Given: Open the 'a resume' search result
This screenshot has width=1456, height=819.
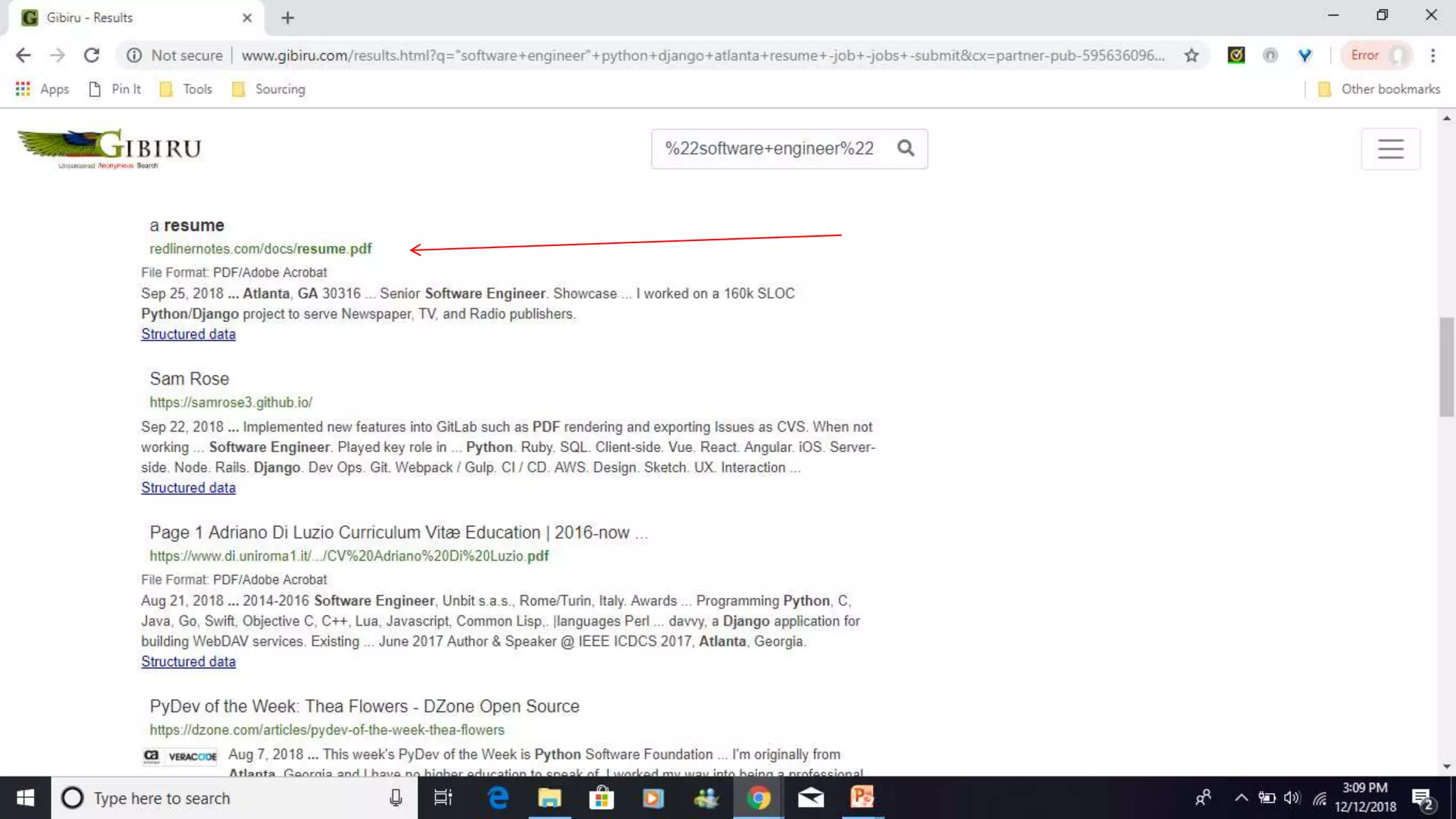Looking at the screenshot, I should 187,225.
